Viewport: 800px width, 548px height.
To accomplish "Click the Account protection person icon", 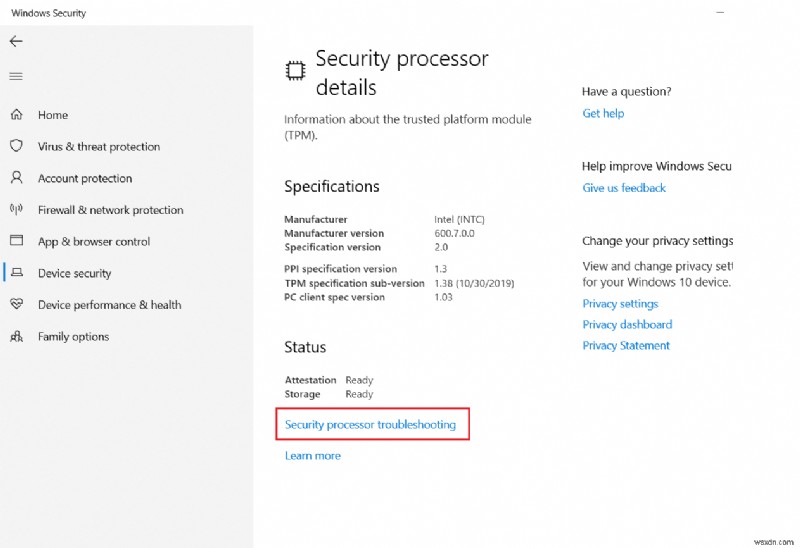I will coord(16,178).
